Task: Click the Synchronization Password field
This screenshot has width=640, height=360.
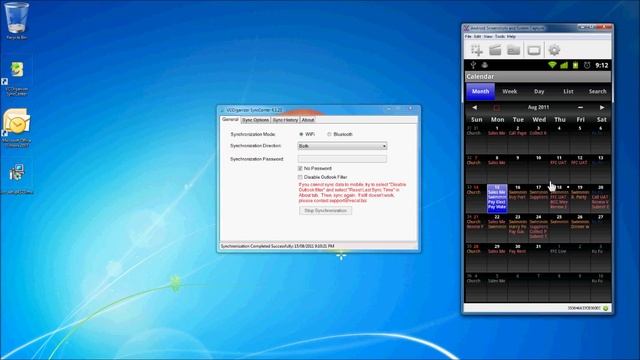Action: [342, 159]
